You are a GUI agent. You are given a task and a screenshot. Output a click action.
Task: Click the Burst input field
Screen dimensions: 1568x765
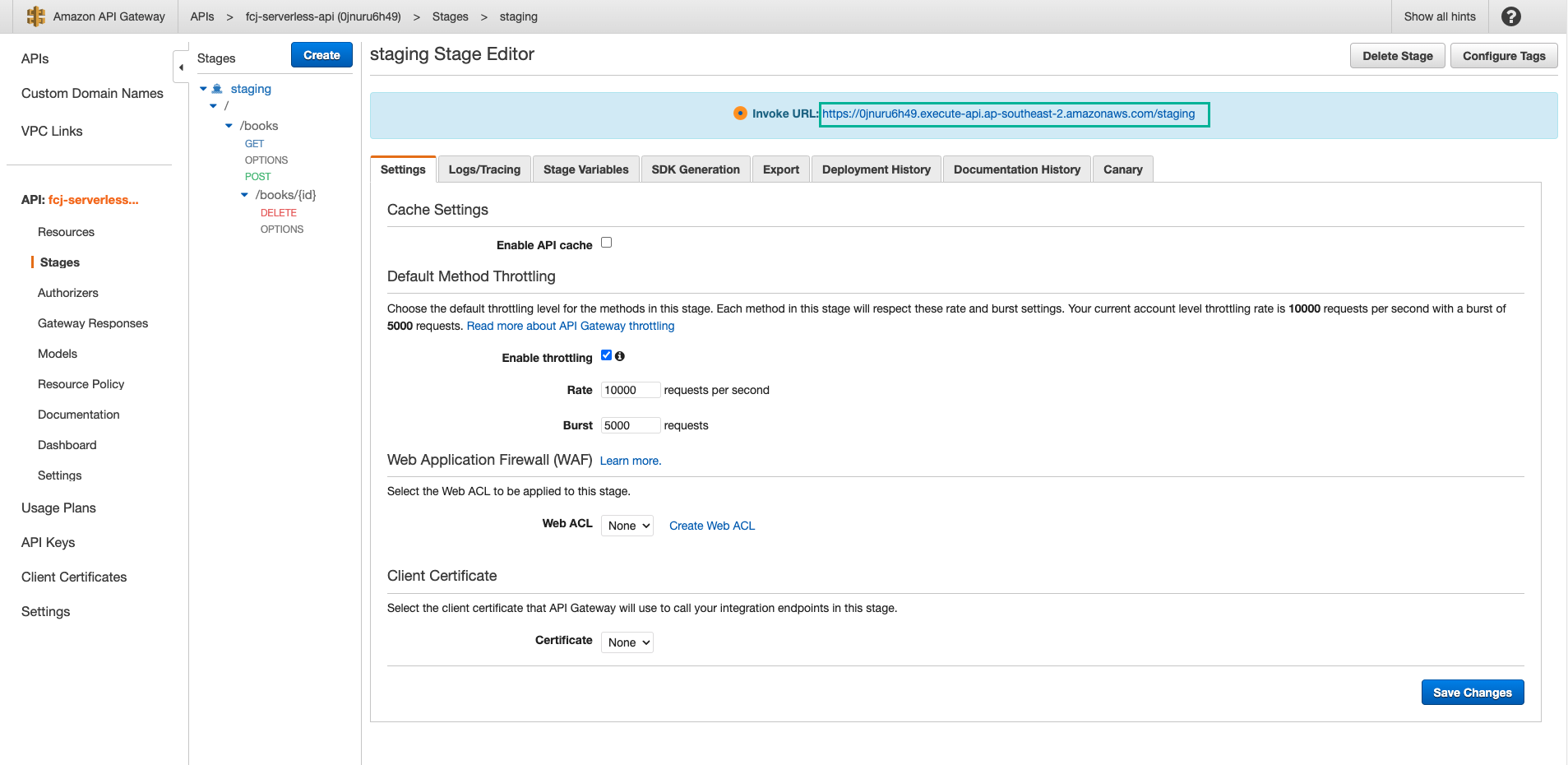pyautogui.click(x=631, y=425)
